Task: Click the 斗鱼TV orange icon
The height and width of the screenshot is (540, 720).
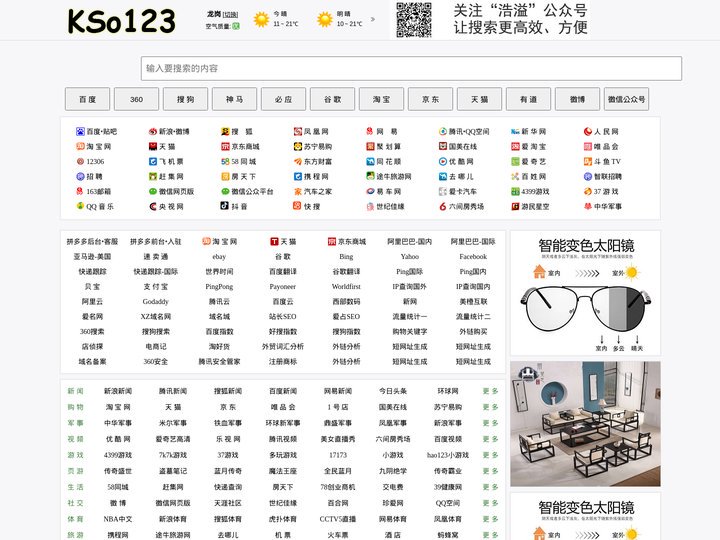Action: click(x=588, y=162)
